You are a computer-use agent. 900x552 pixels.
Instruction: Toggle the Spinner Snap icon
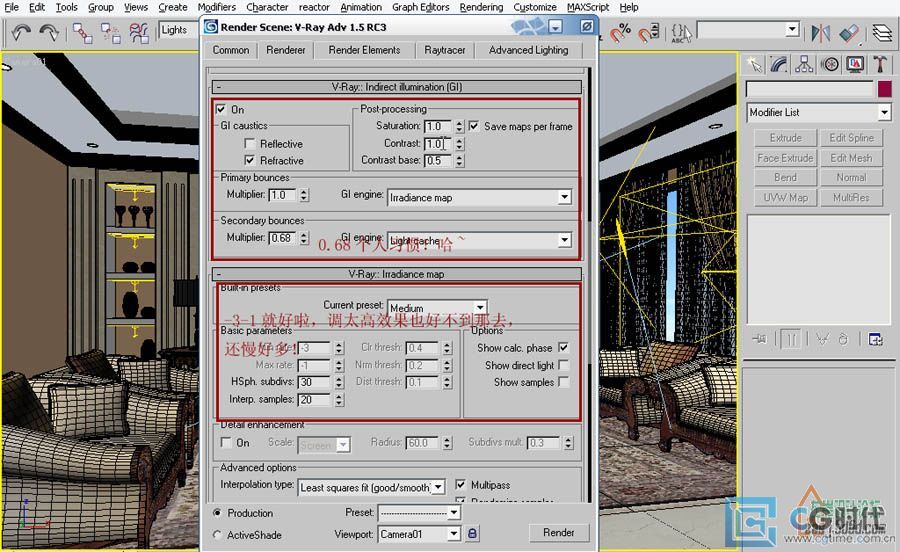pos(649,33)
